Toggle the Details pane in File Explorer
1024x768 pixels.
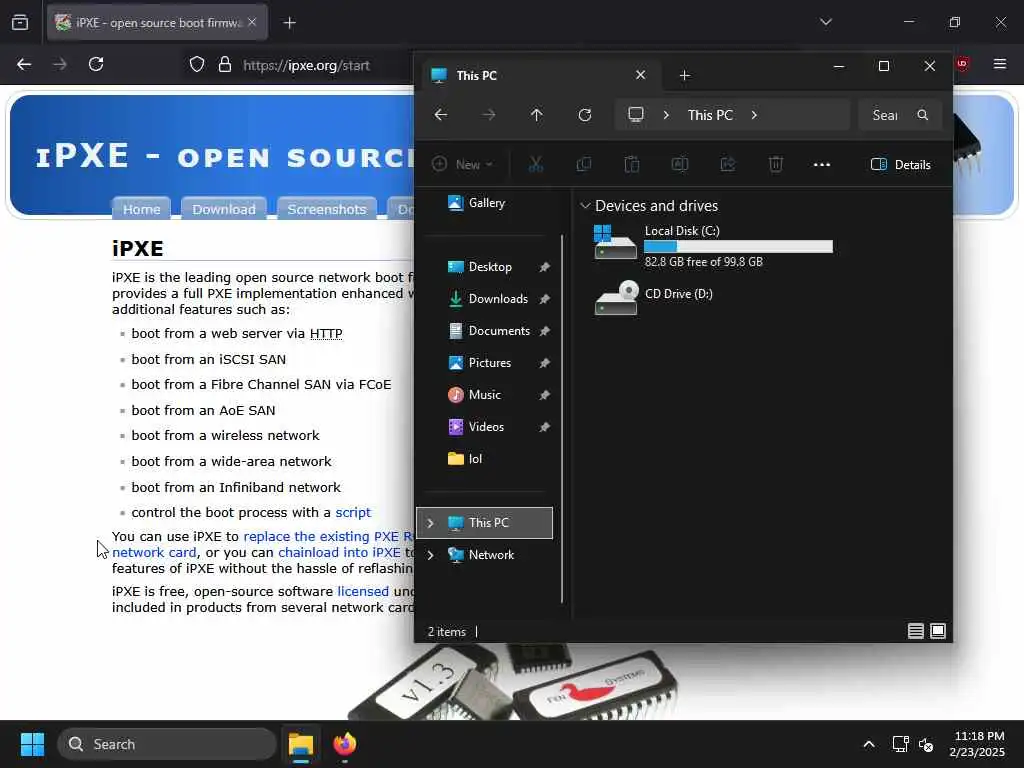[x=901, y=165]
